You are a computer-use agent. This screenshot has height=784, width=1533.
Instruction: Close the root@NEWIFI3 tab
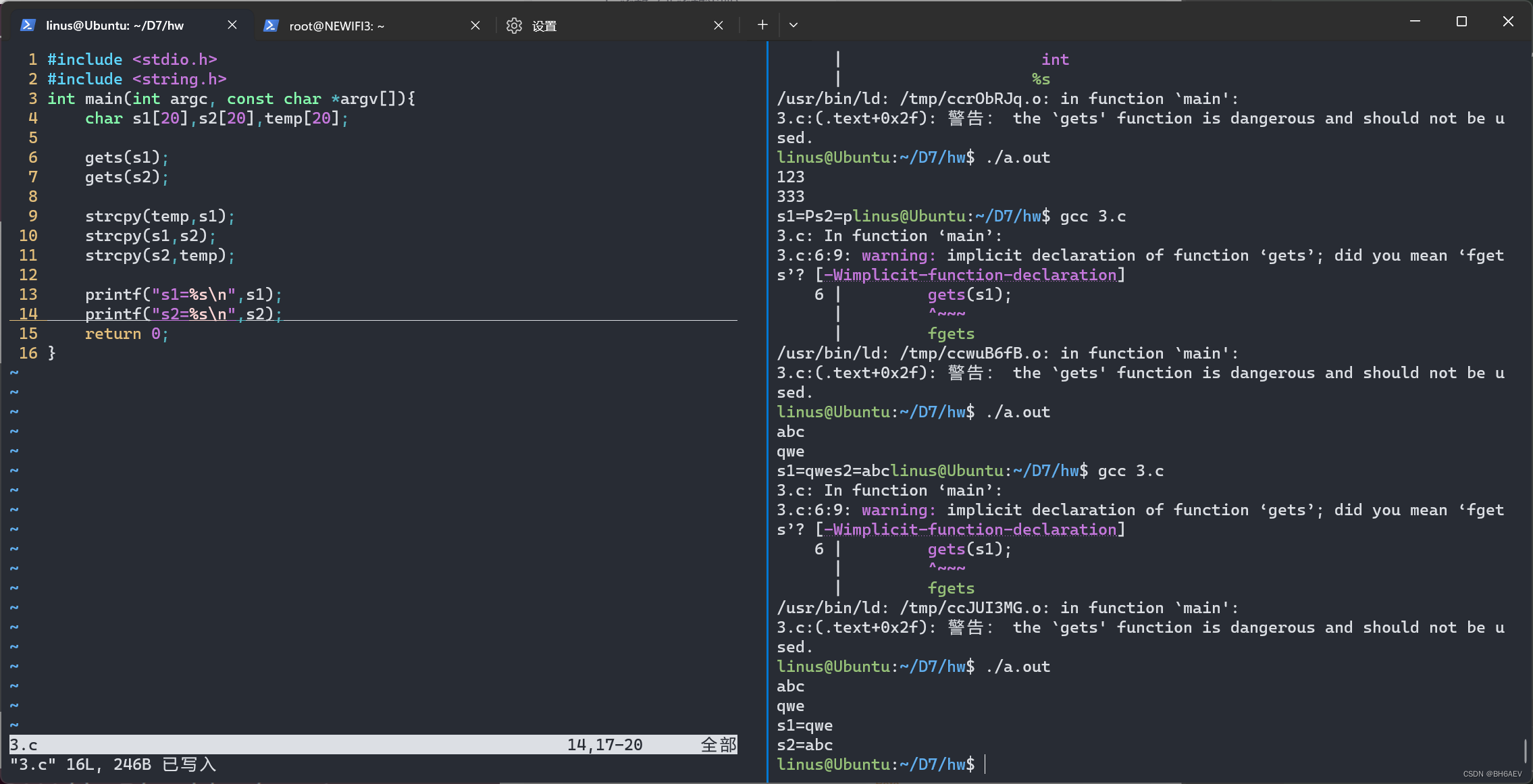coord(475,26)
